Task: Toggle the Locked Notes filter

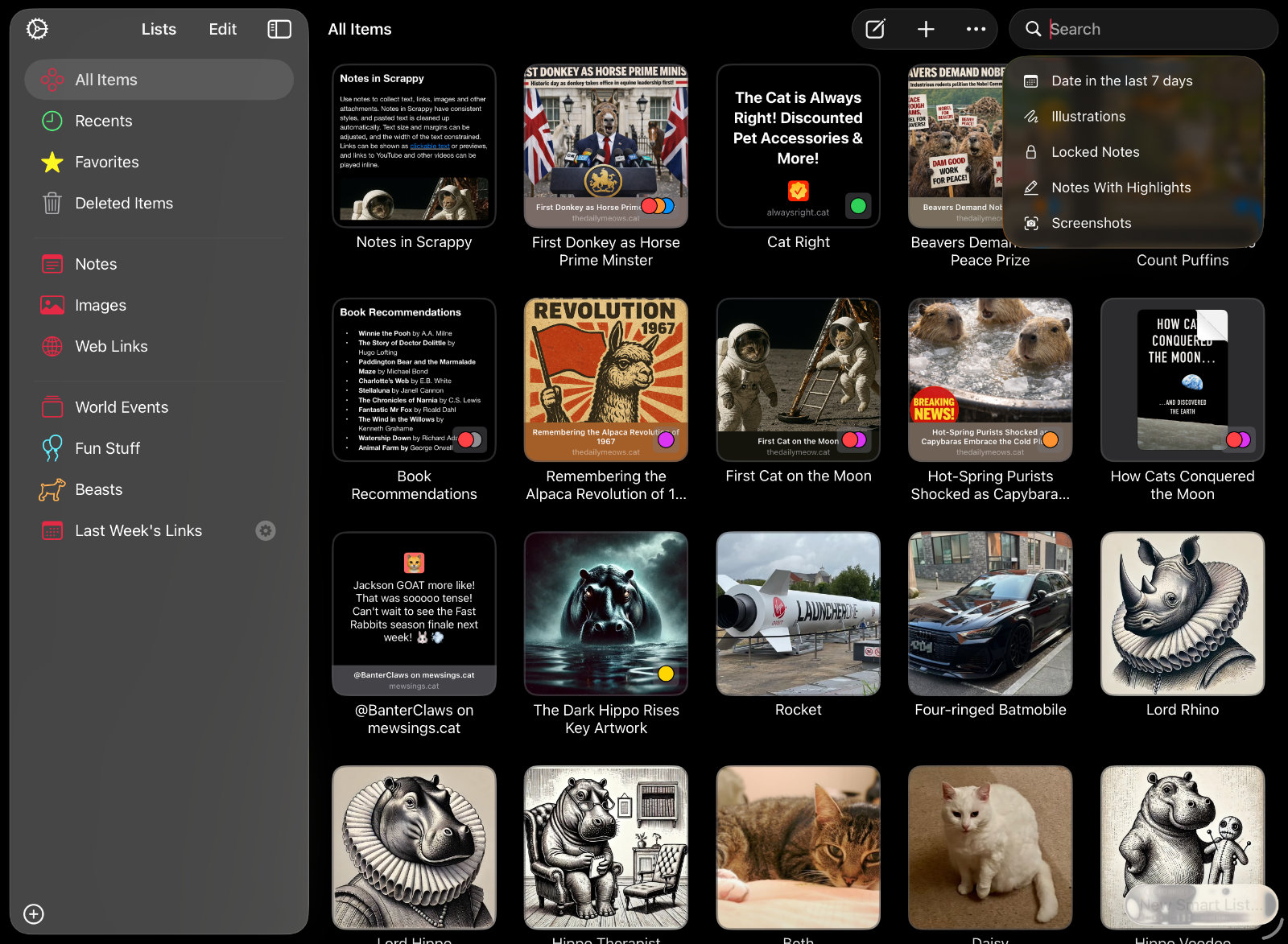Action: pyautogui.click(x=1095, y=152)
